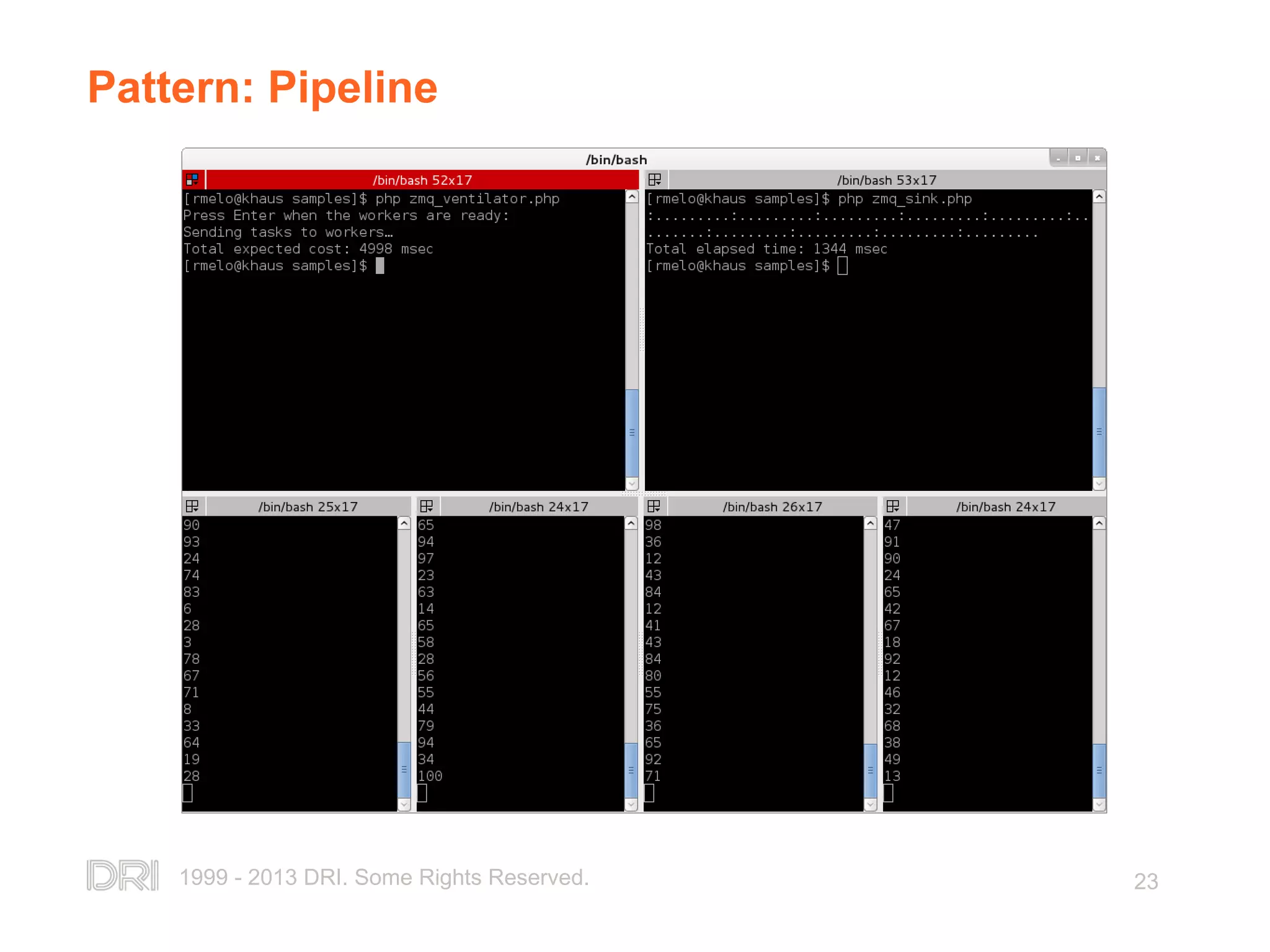Open the group menu icon of the left 24x17 terminal
The height and width of the screenshot is (952, 1270).
pos(427,506)
